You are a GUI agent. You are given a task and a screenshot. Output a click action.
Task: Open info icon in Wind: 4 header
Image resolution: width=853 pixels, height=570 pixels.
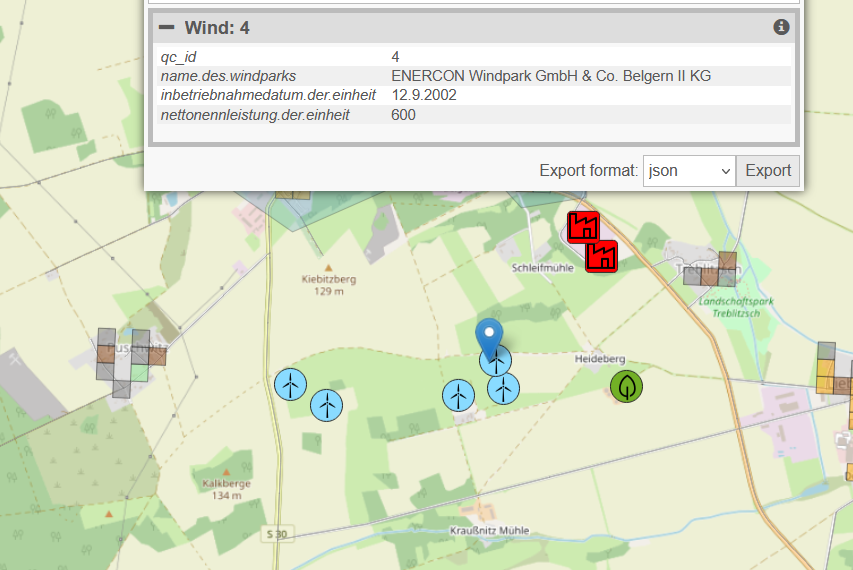pyautogui.click(x=781, y=27)
